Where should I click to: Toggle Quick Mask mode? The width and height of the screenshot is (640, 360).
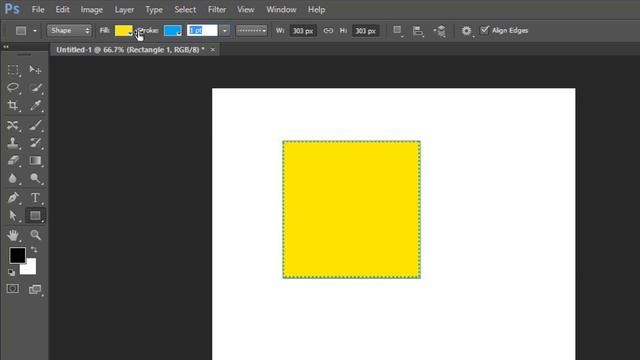click(13, 289)
